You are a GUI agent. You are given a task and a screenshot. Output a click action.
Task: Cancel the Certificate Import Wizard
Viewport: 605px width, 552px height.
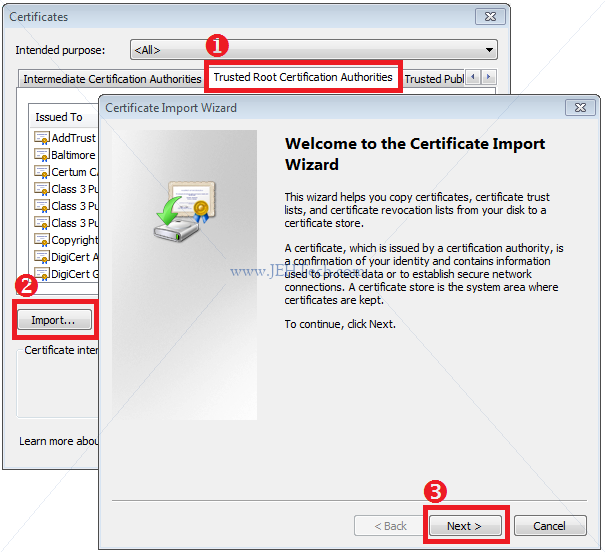click(550, 525)
